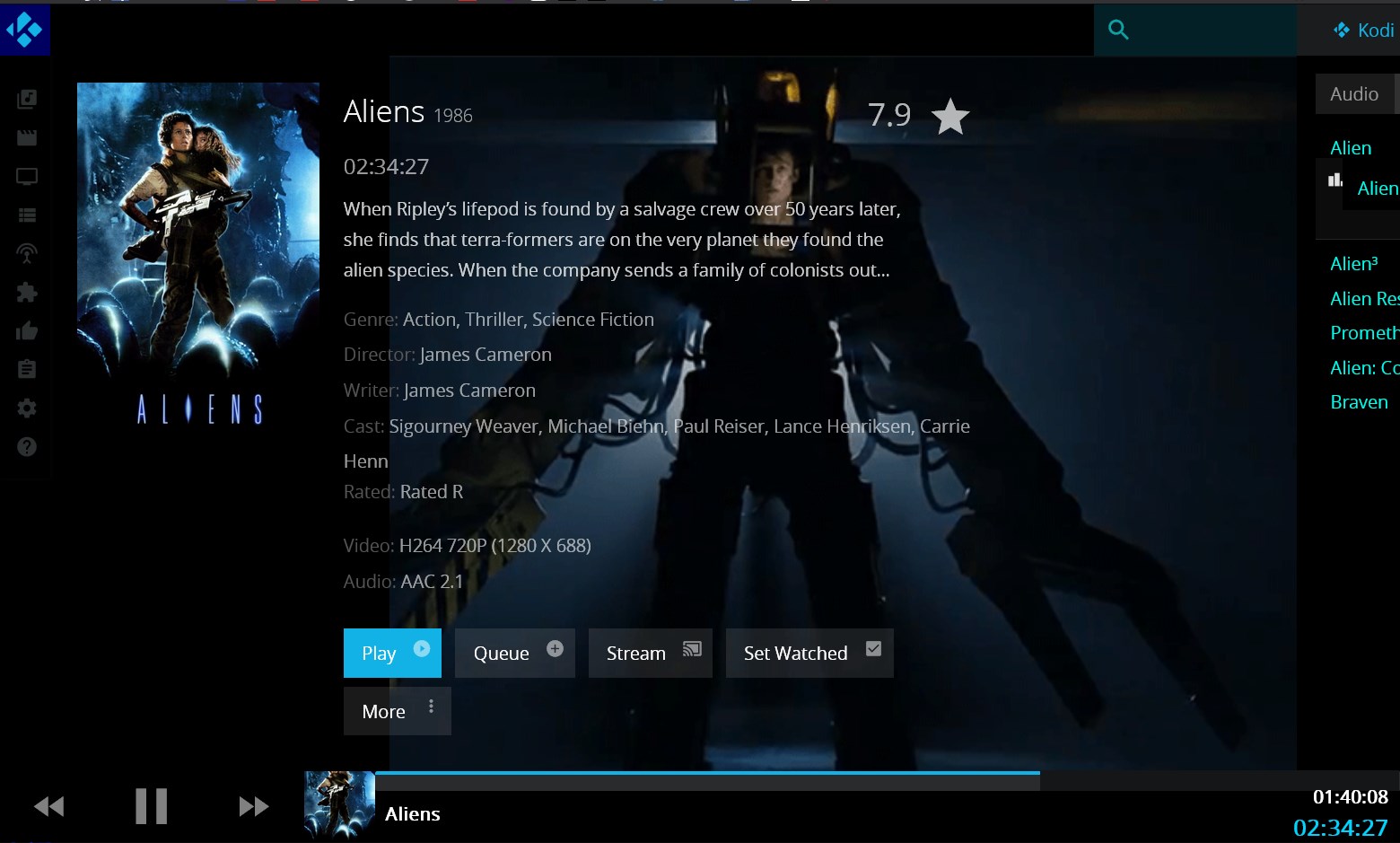
Task: Click the Aliens movie poster
Action: [198, 256]
